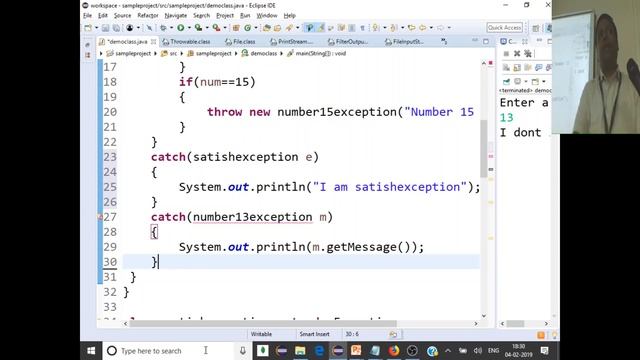This screenshot has height=360, width=640.
Task: Click the Back navigation arrow icon
Action: 422,28
